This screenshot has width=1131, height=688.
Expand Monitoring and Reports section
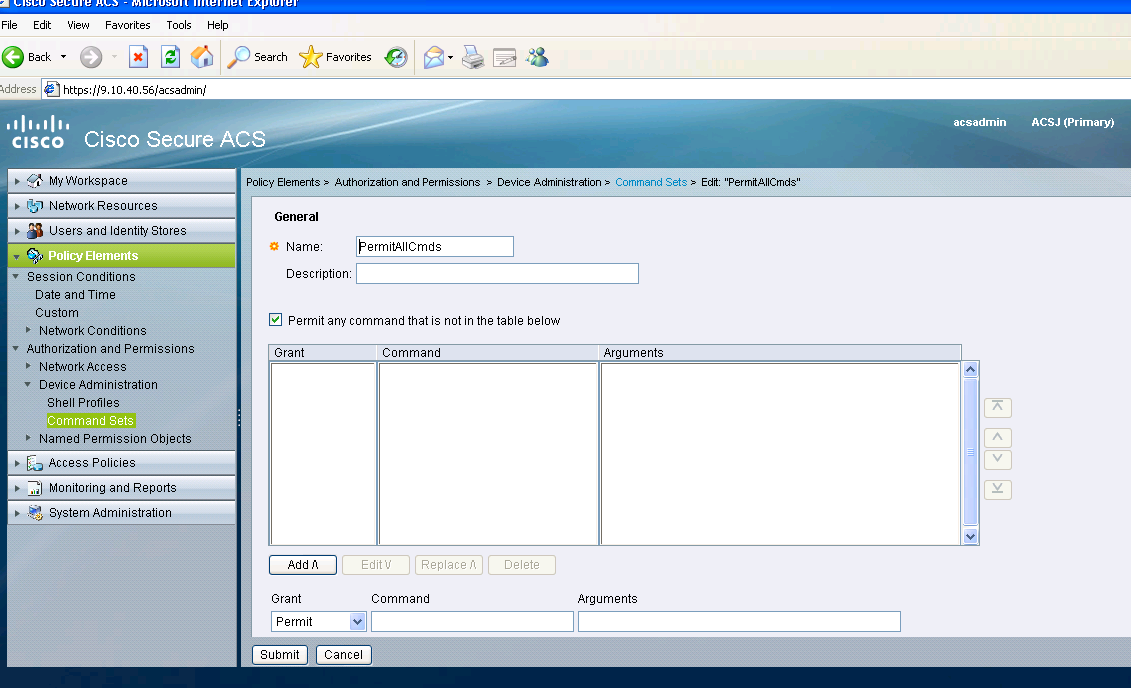(17, 487)
